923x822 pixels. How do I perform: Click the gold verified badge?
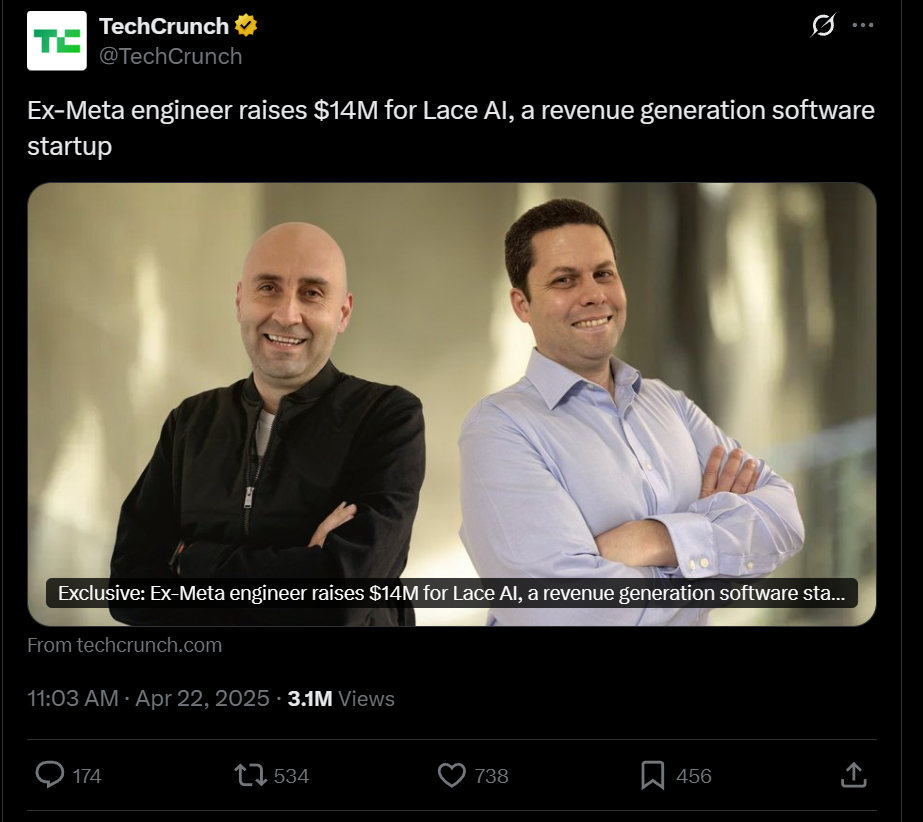(246, 26)
